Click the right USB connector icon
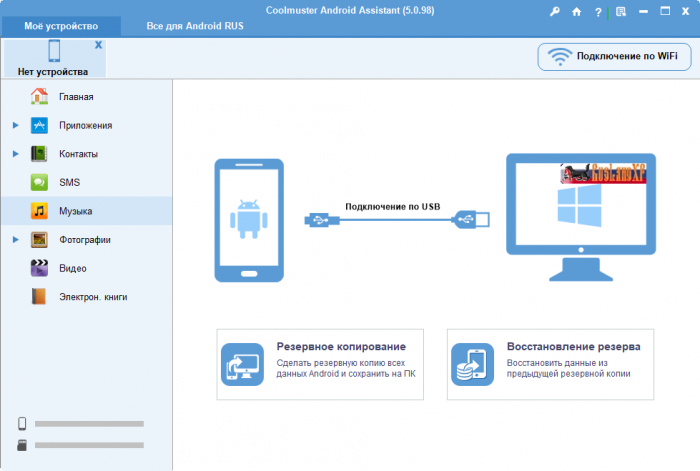Viewport: 700px width, 471px height. tap(471, 220)
